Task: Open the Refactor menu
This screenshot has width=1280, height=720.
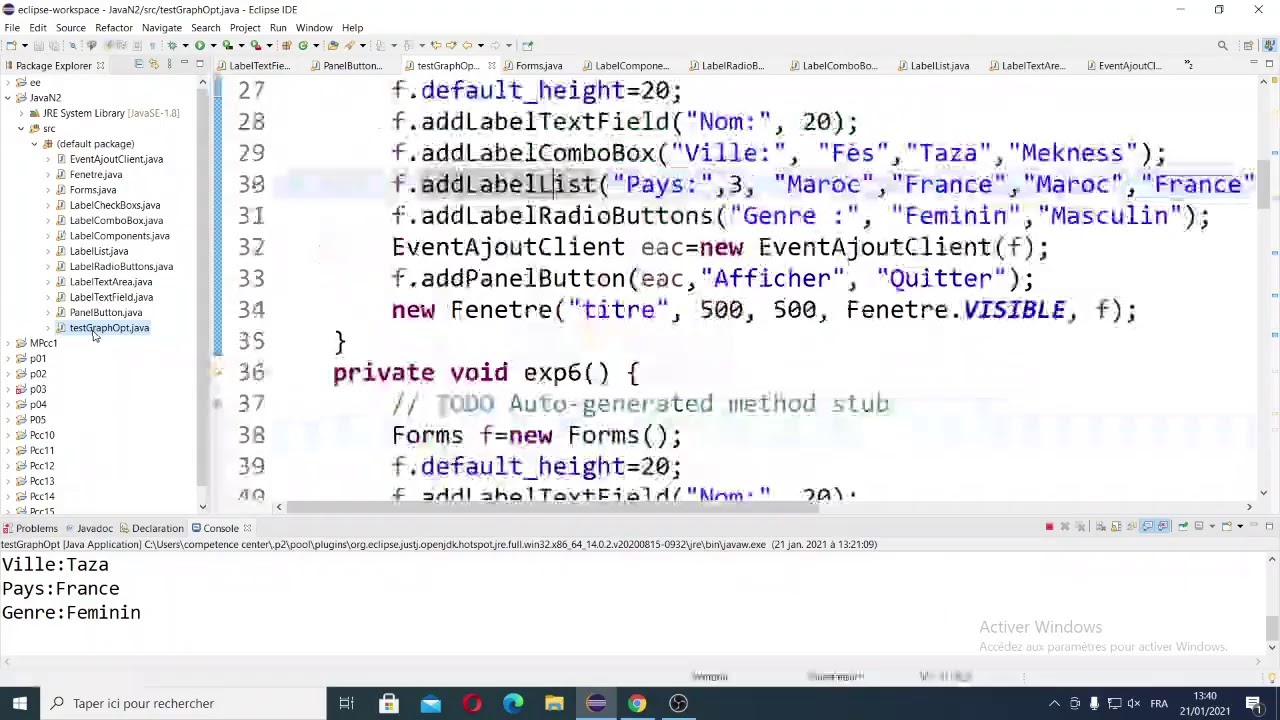Action: click(113, 28)
